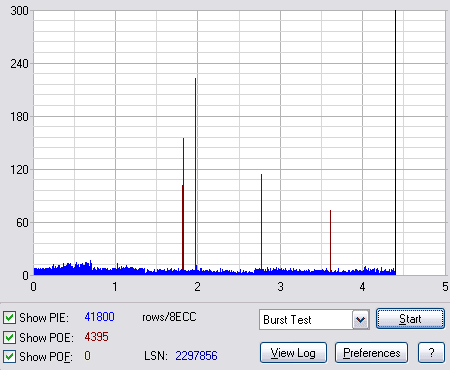Click the red POE spike before 3

262,221
